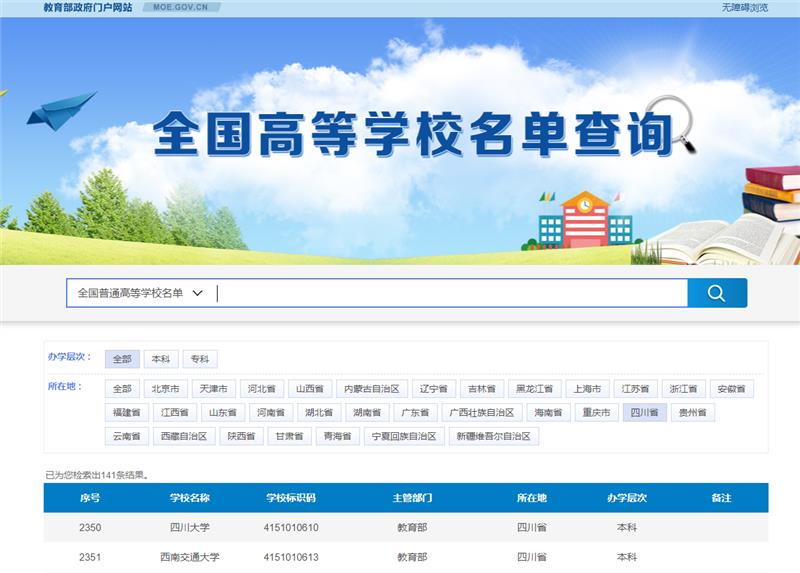Select 黑龙江省 location filter
This screenshot has height=573, width=800.
tap(535, 389)
